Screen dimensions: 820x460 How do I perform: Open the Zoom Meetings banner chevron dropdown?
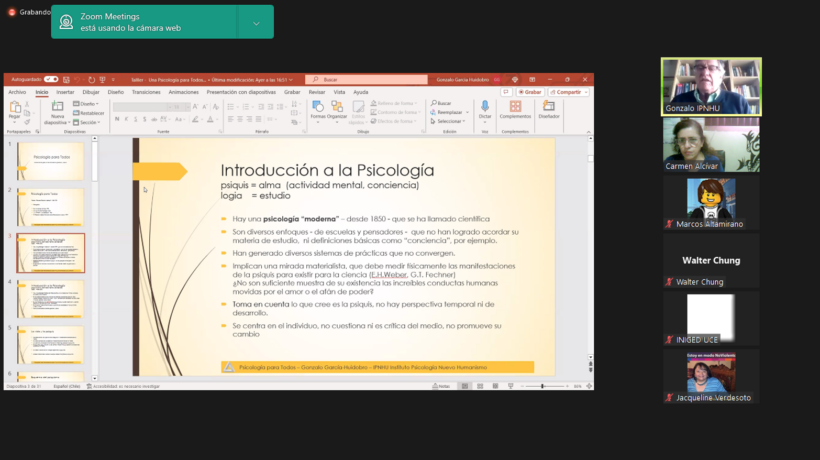(256, 22)
